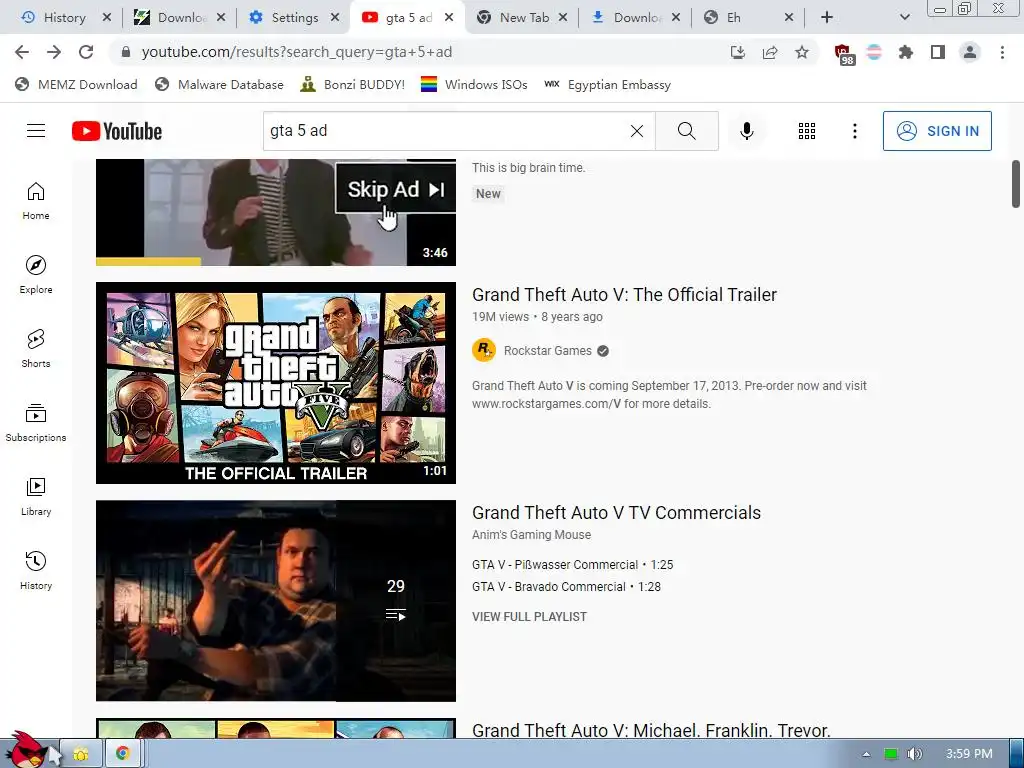Click the share page icon
This screenshot has height=768, width=1024.
click(x=770, y=52)
